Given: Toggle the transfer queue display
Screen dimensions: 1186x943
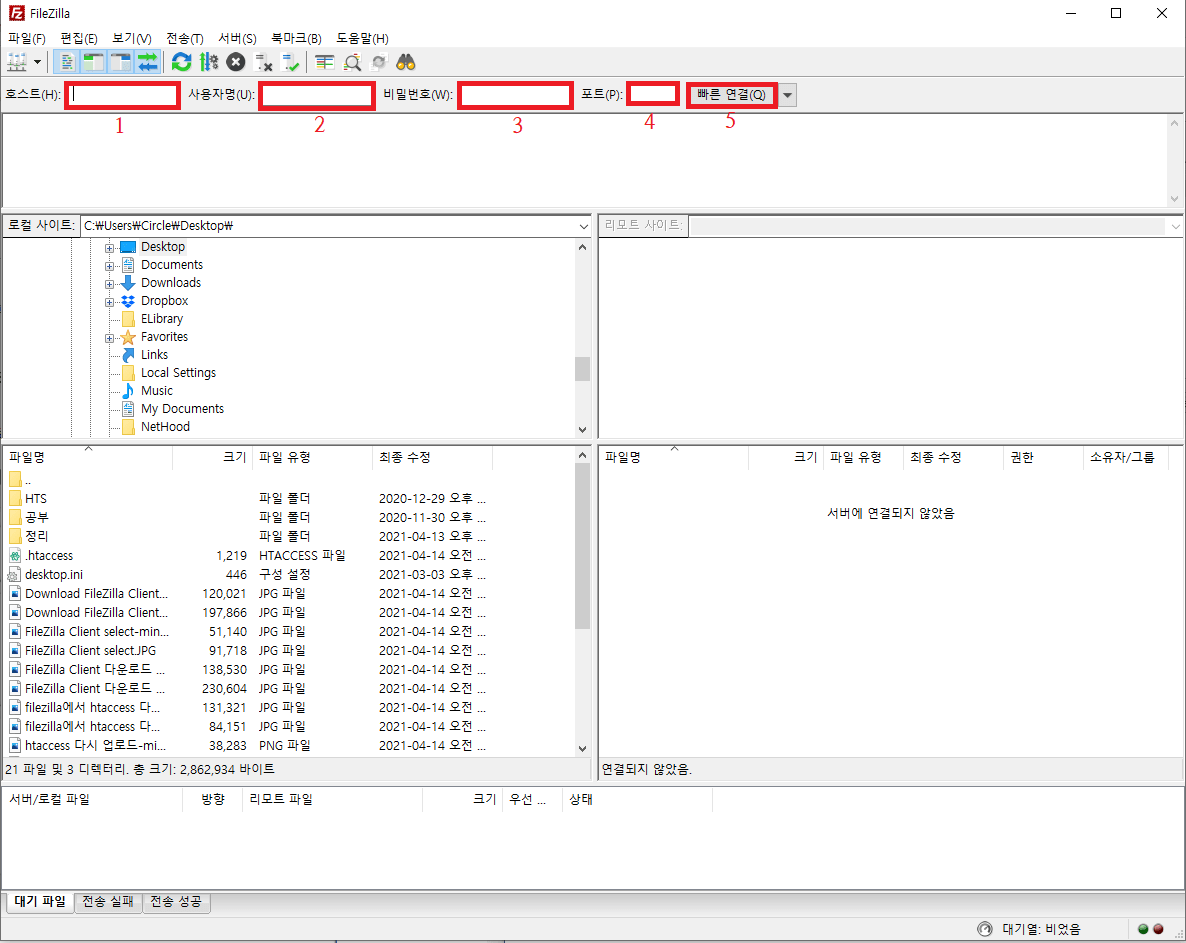Looking at the screenshot, I should 147,62.
